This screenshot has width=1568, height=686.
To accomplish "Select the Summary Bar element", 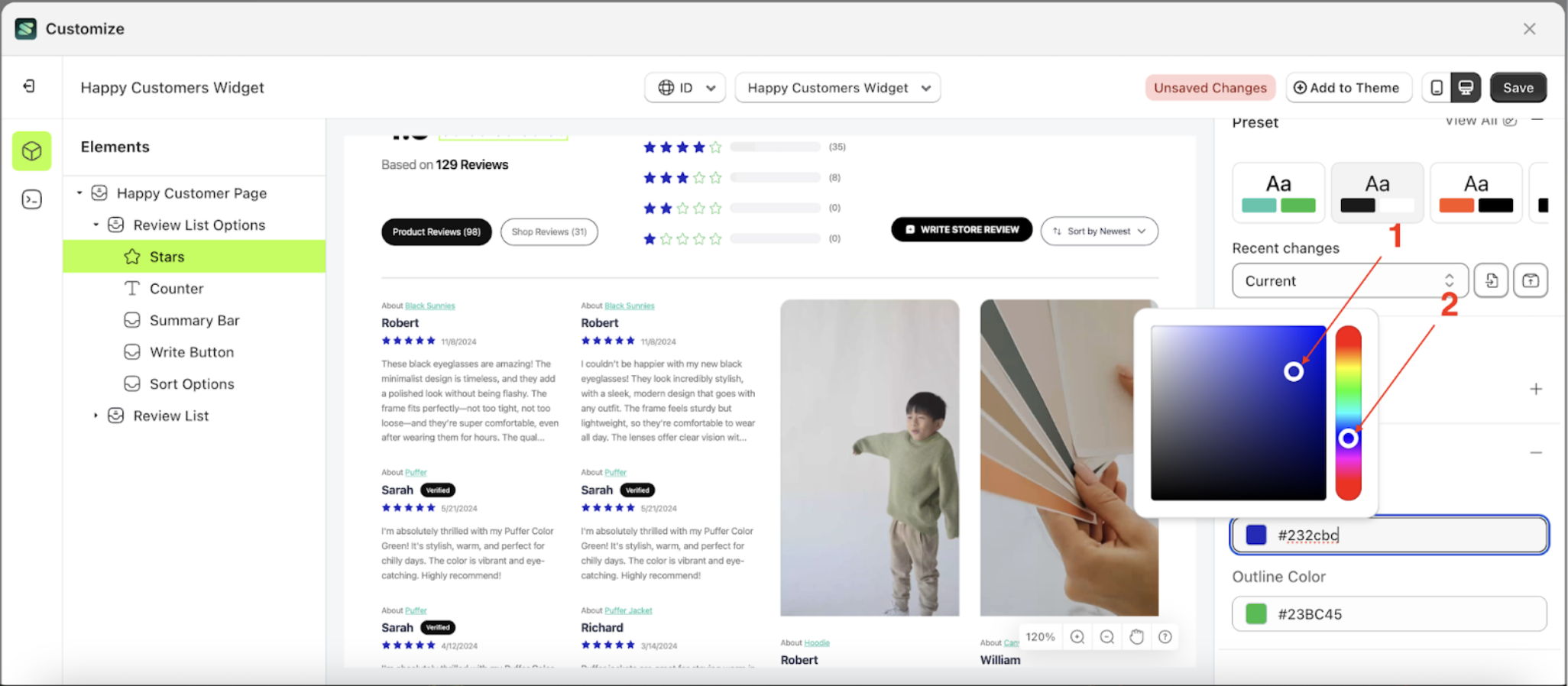I will tap(194, 320).
